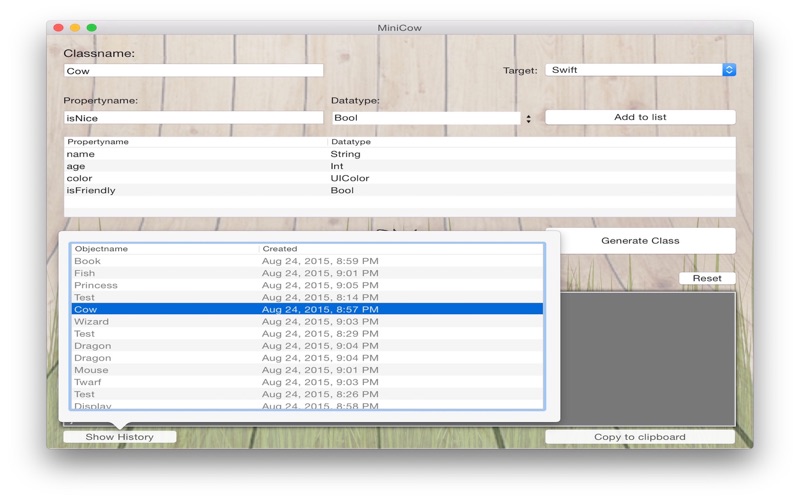800x500 pixels.
Task: Select Wizard in the history list
Action: click(x=307, y=321)
